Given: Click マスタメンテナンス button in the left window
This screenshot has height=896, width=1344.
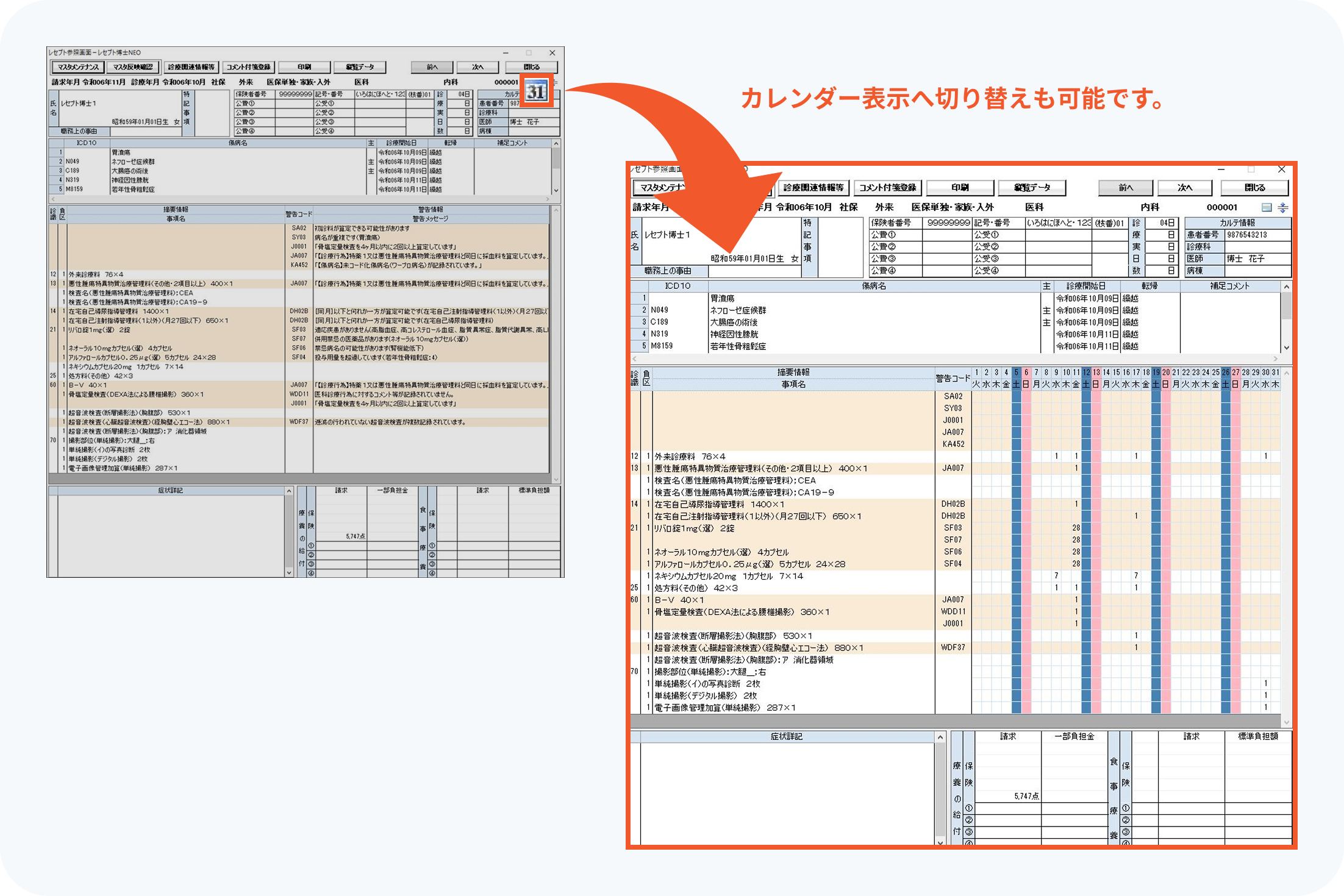Looking at the screenshot, I should coord(78,67).
